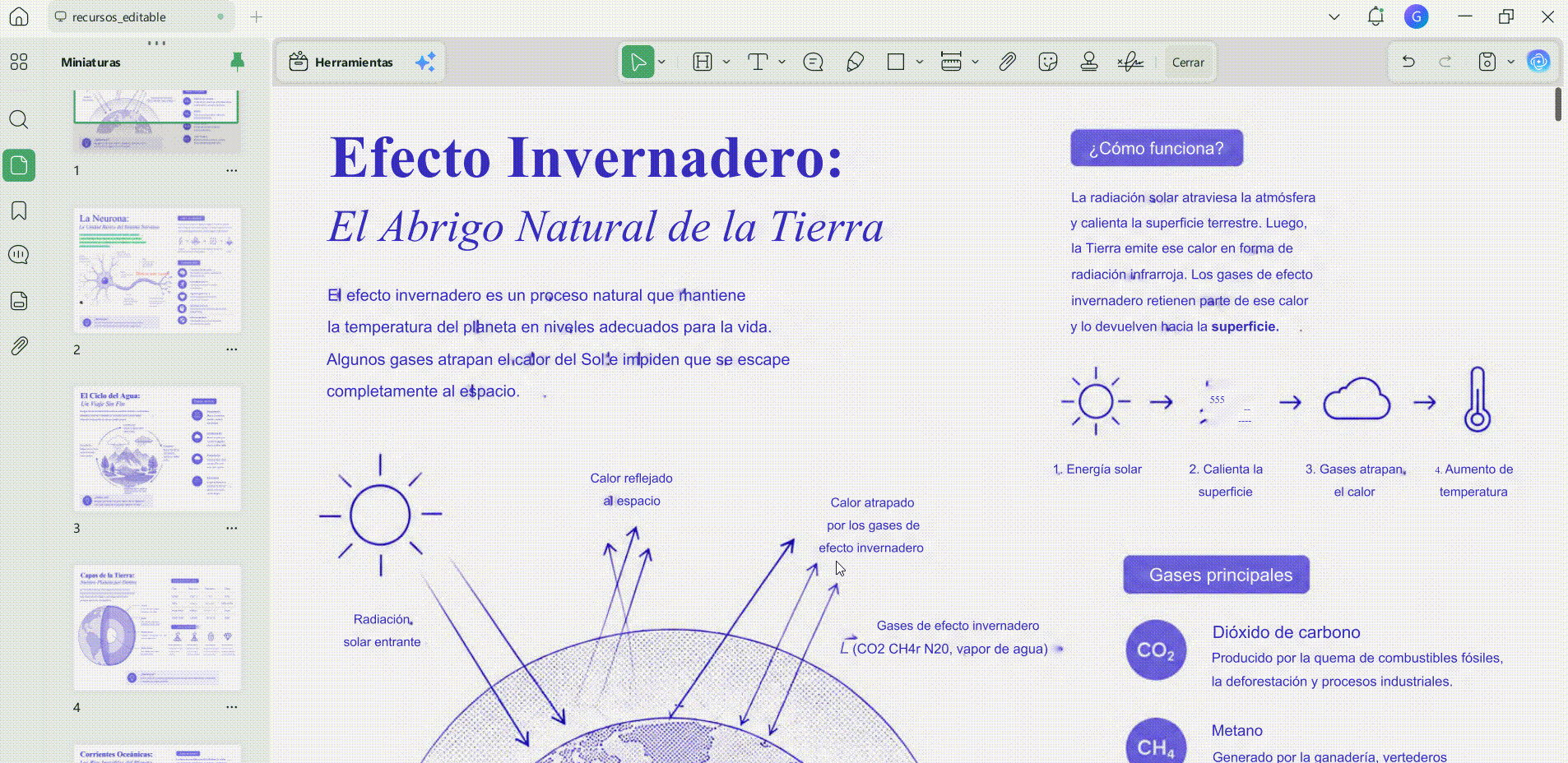Expand the shape tool dropdown
1568x763 pixels.
coord(920,62)
